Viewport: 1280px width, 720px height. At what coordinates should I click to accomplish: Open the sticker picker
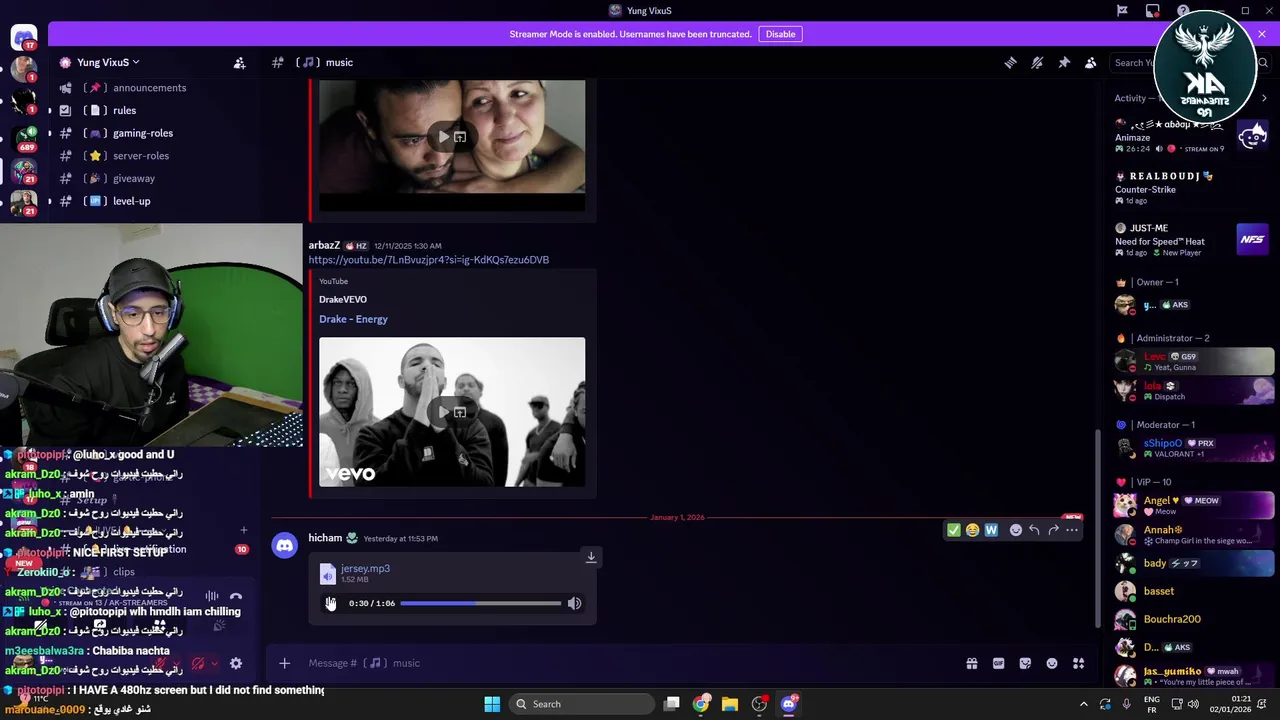point(1025,663)
